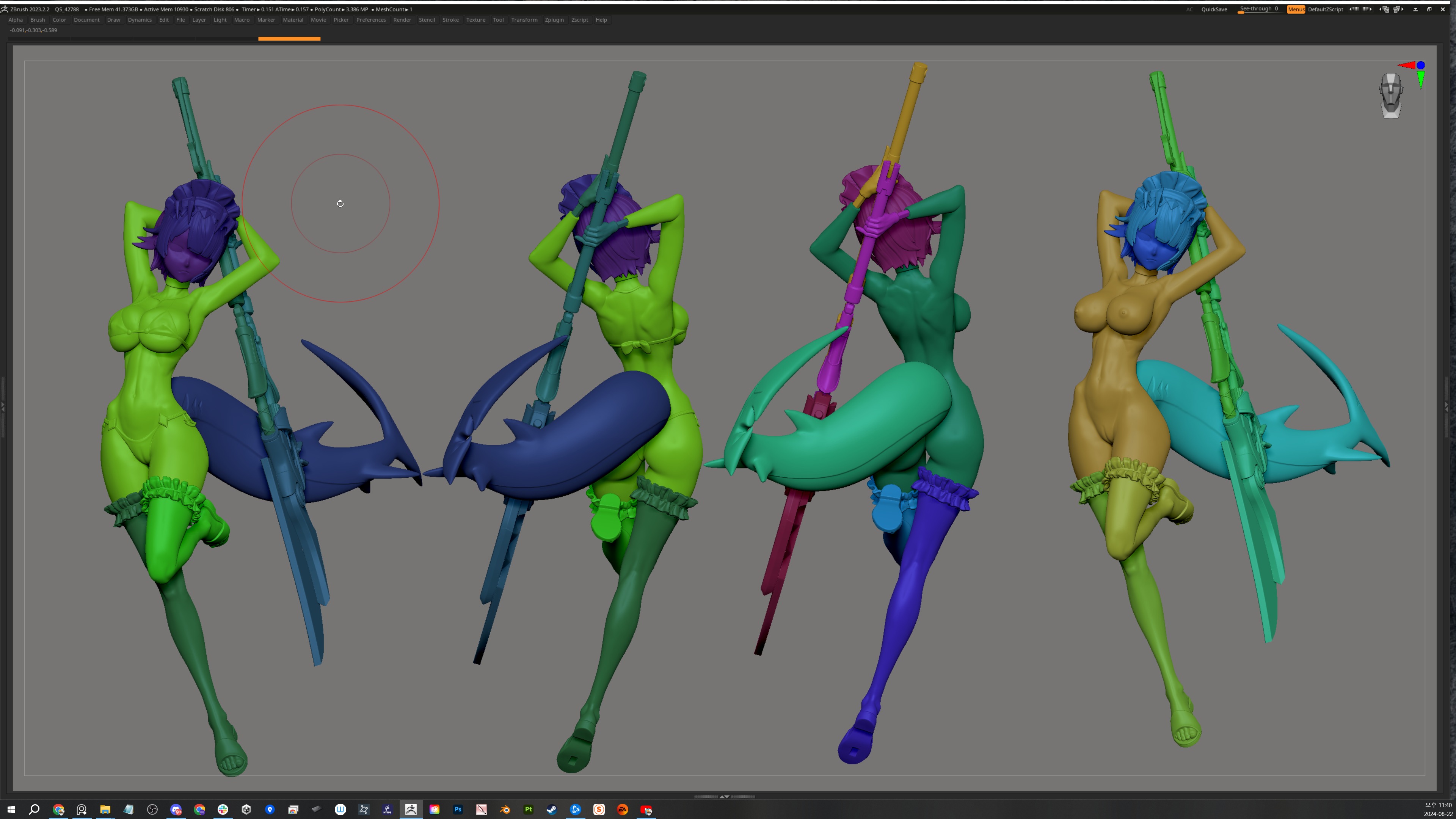Image resolution: width=1456 pixels, height=819 pixels.
Task: Toggle bottom shelf divider arrows
Action: point(724,796)
